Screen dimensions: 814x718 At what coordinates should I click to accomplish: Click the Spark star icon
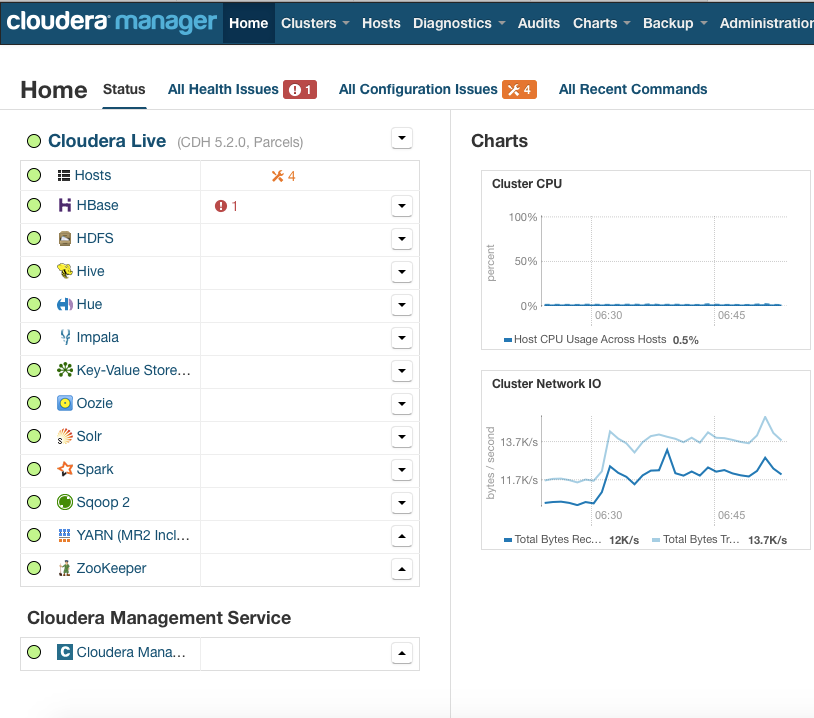pos(64,469)
